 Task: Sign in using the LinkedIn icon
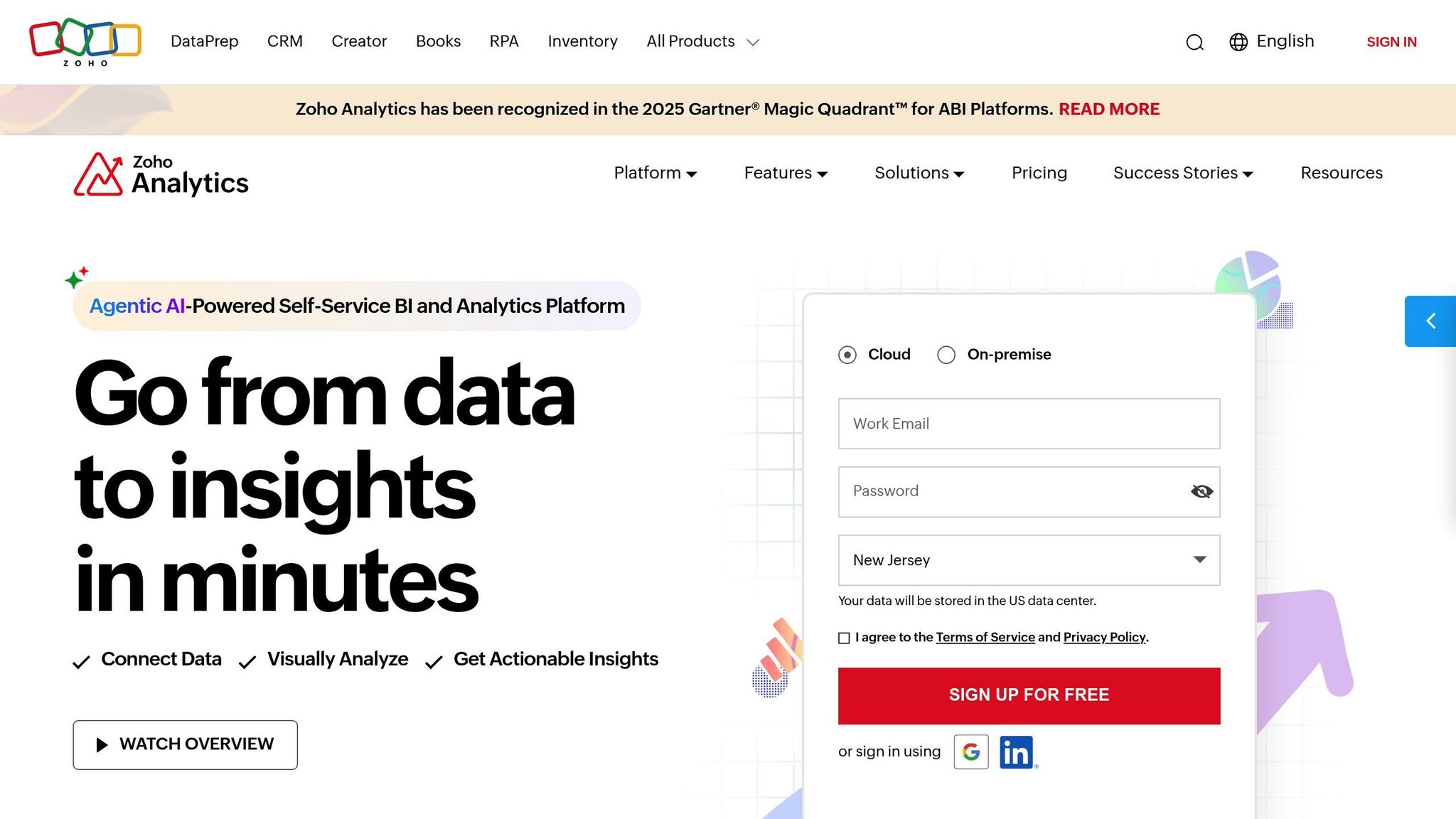1017,752
